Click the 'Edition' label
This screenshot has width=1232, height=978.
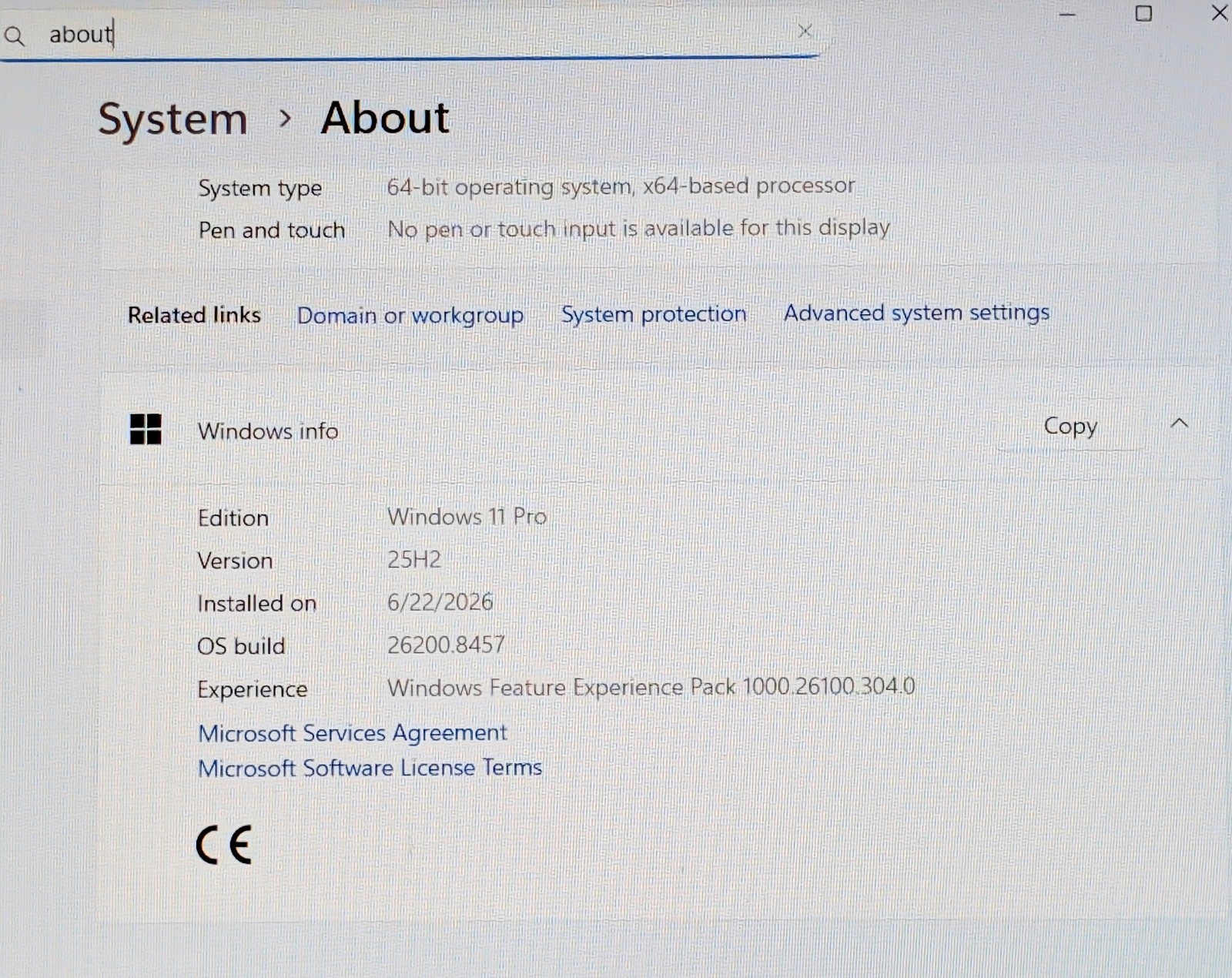click(x=233, y=517)
